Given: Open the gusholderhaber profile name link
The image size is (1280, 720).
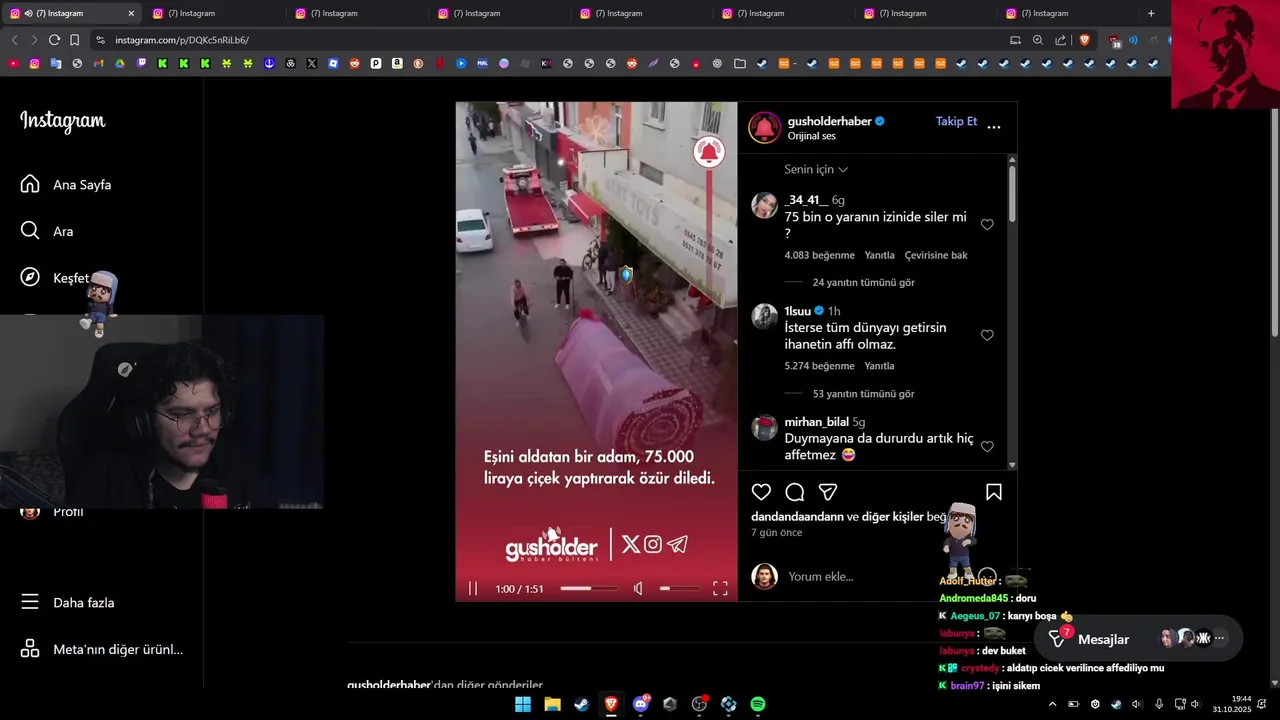Looking at the screenshot, I should point(829,121).
